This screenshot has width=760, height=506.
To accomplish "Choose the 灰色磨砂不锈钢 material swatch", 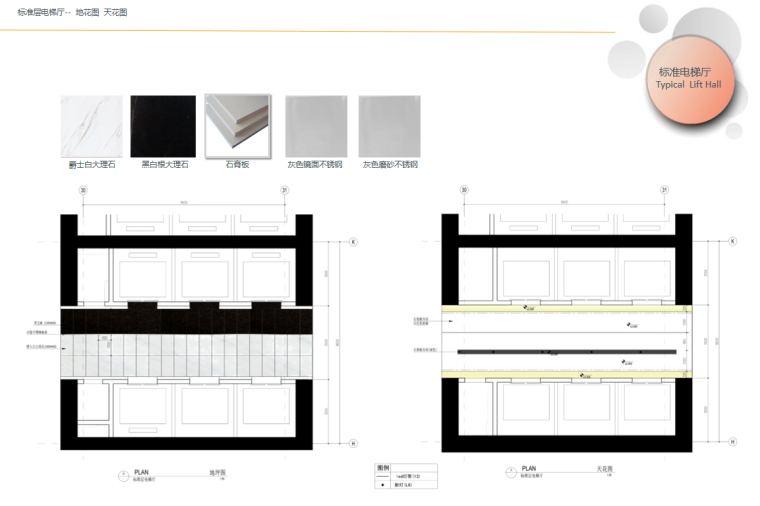I will click(390, 126).
